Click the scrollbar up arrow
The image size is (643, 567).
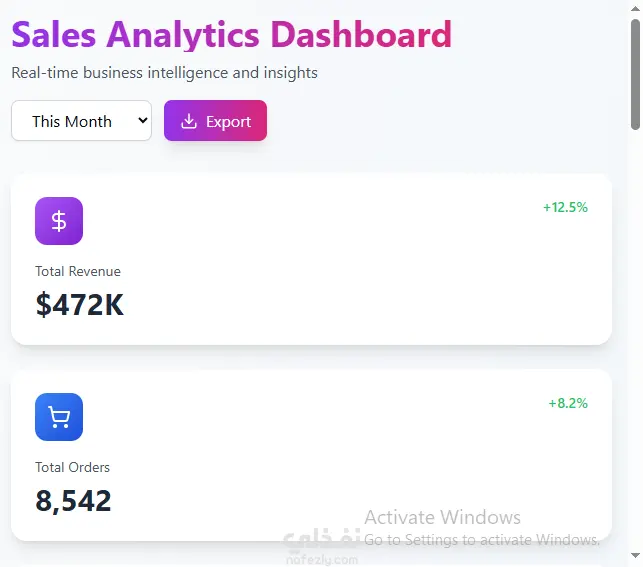pyautogui.click(x=635, y=8)
